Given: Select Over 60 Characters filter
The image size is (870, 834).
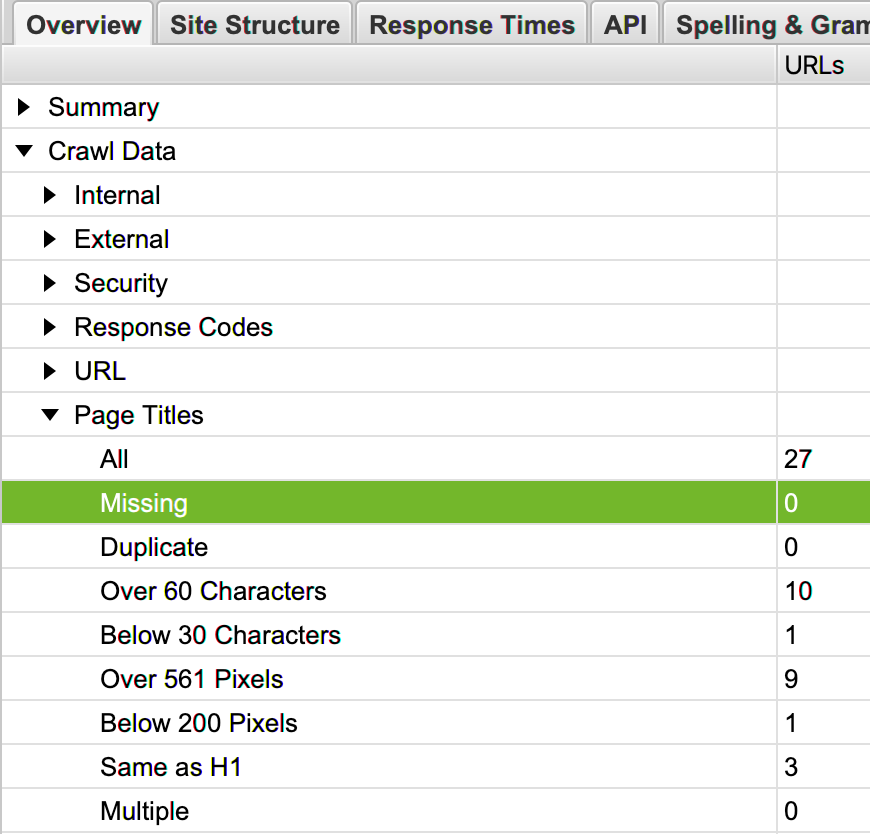Looking at the screenshot, I should [213, 591].
